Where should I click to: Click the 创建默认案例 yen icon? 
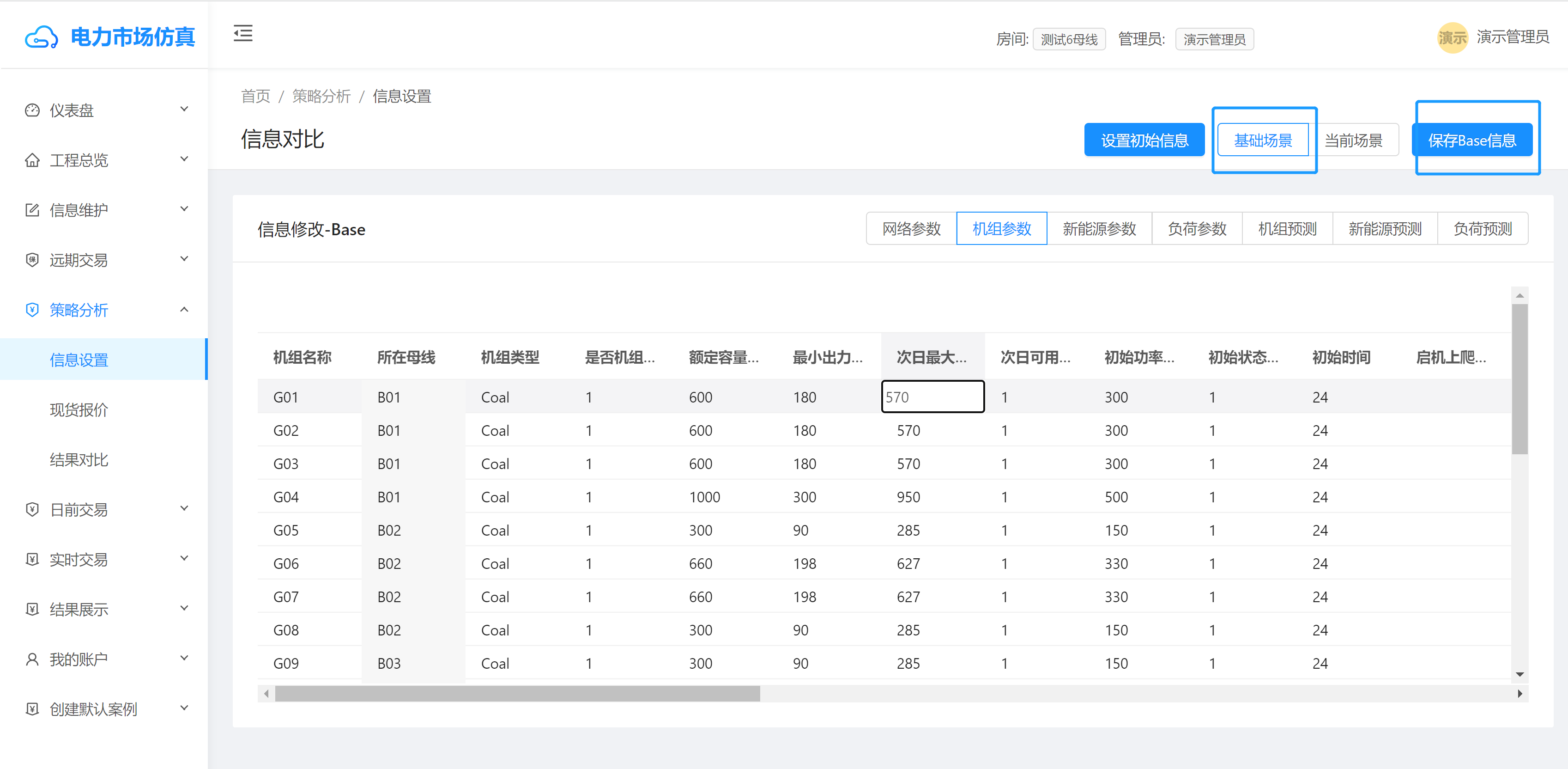[x=32, y=709]
